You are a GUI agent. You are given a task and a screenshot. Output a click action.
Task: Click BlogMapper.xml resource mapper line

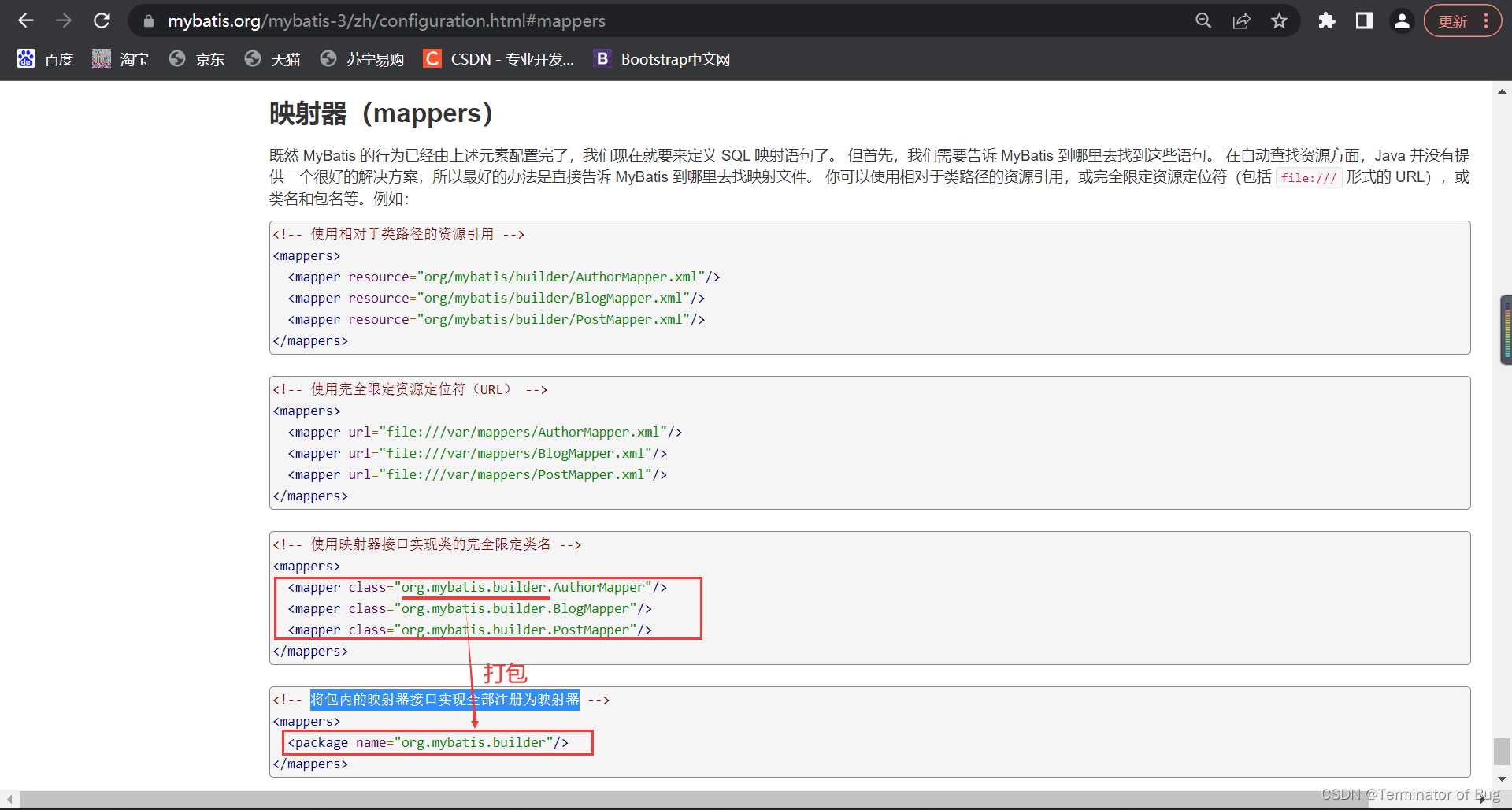click(496, 298)
